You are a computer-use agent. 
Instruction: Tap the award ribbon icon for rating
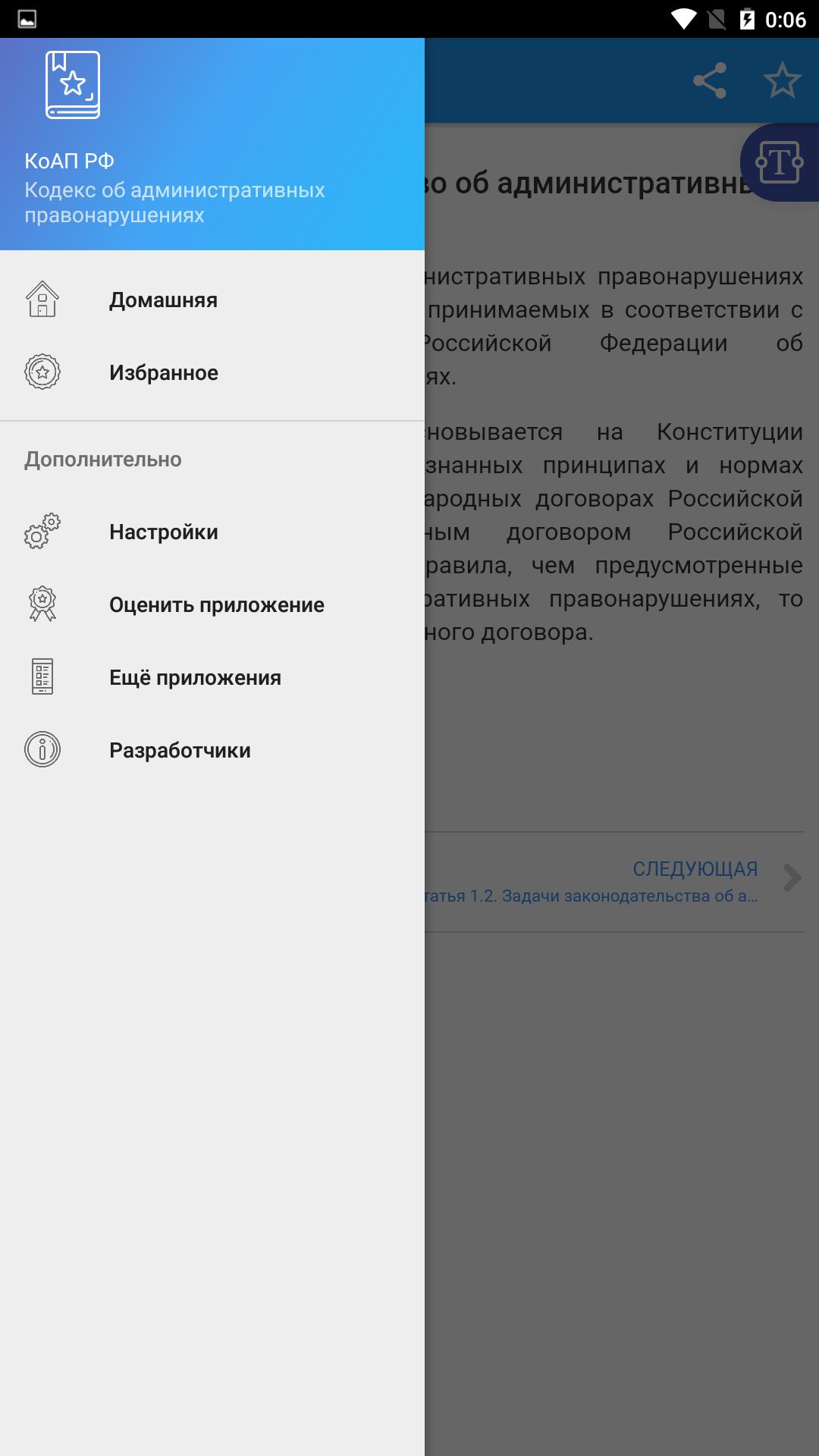(42, 604)
